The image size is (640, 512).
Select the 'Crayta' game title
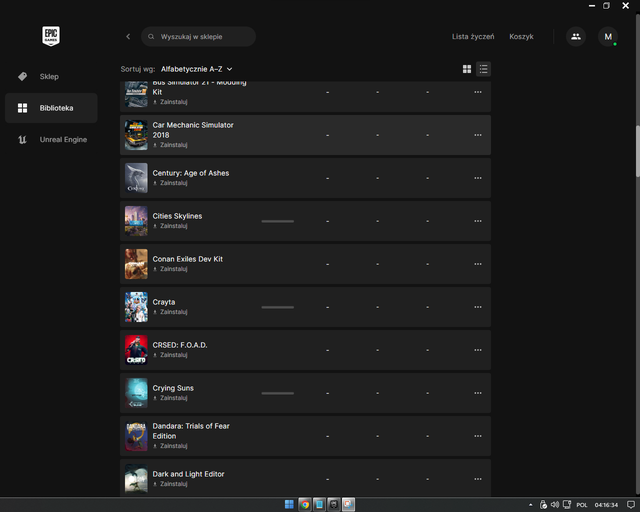coord(164,302)
